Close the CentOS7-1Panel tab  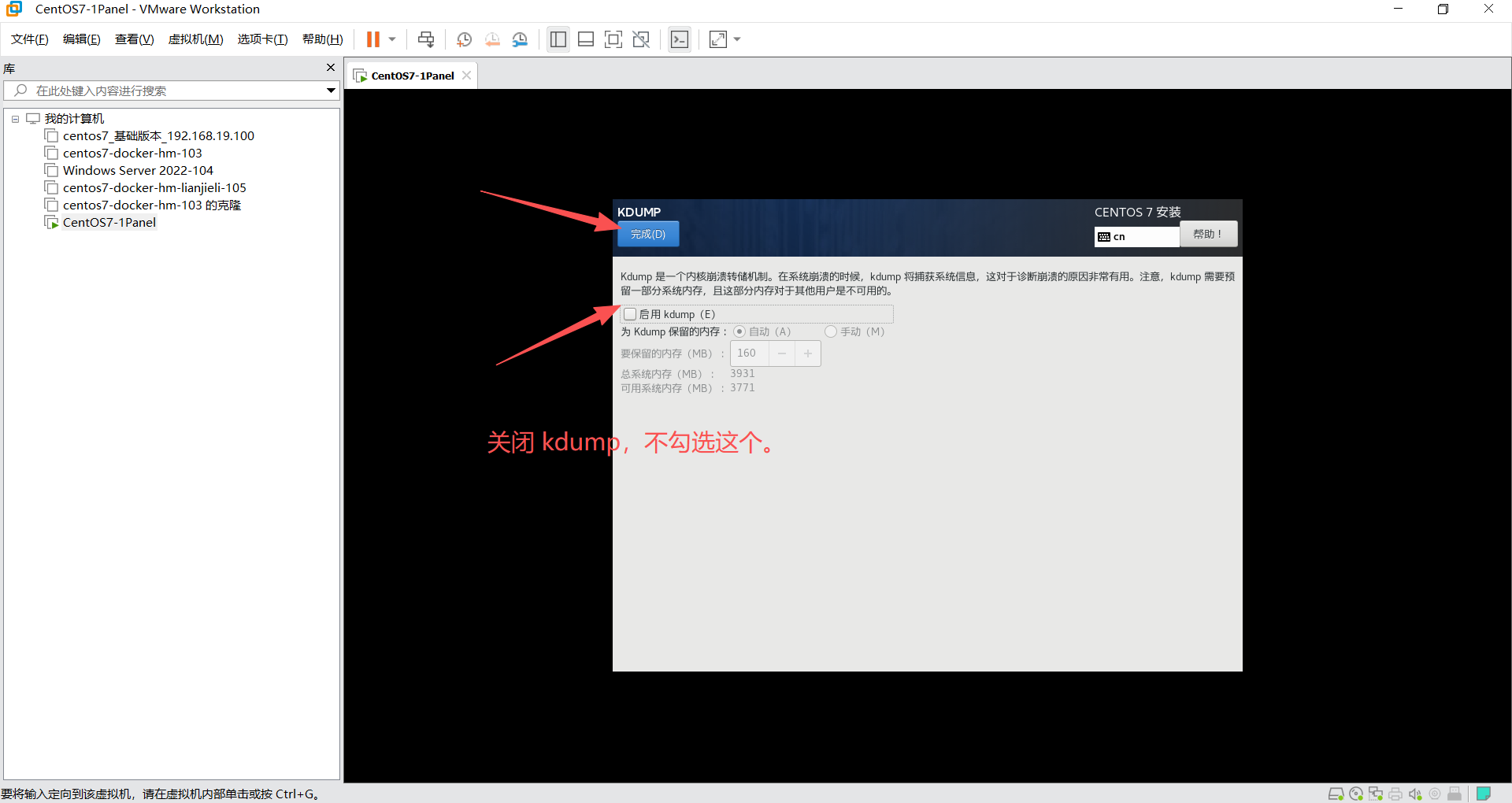click(467, 76)
